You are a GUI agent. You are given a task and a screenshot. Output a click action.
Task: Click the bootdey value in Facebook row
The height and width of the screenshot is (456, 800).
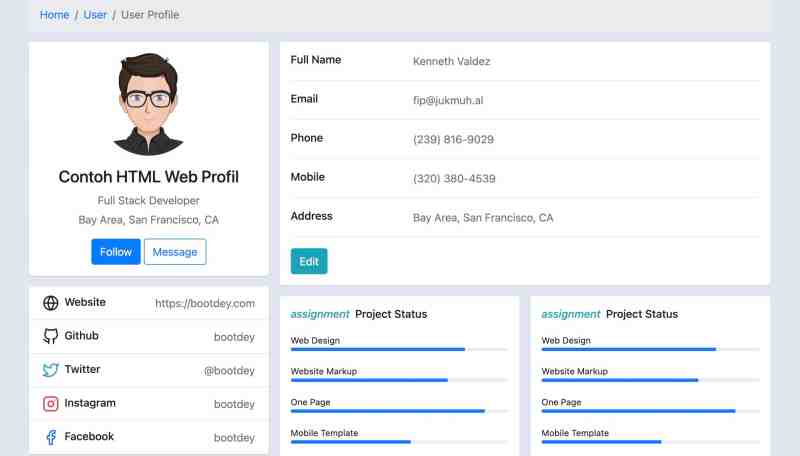click(x=234, y=438)
